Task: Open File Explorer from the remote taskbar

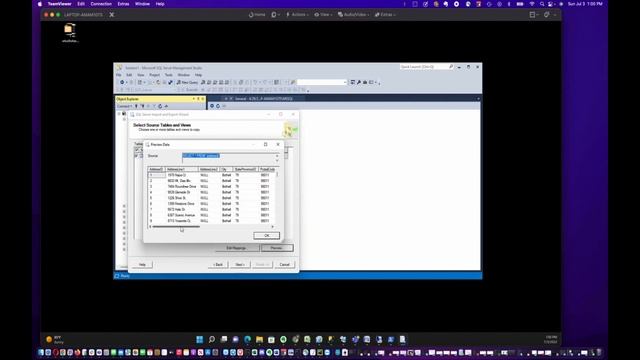Action: [259, 339]
